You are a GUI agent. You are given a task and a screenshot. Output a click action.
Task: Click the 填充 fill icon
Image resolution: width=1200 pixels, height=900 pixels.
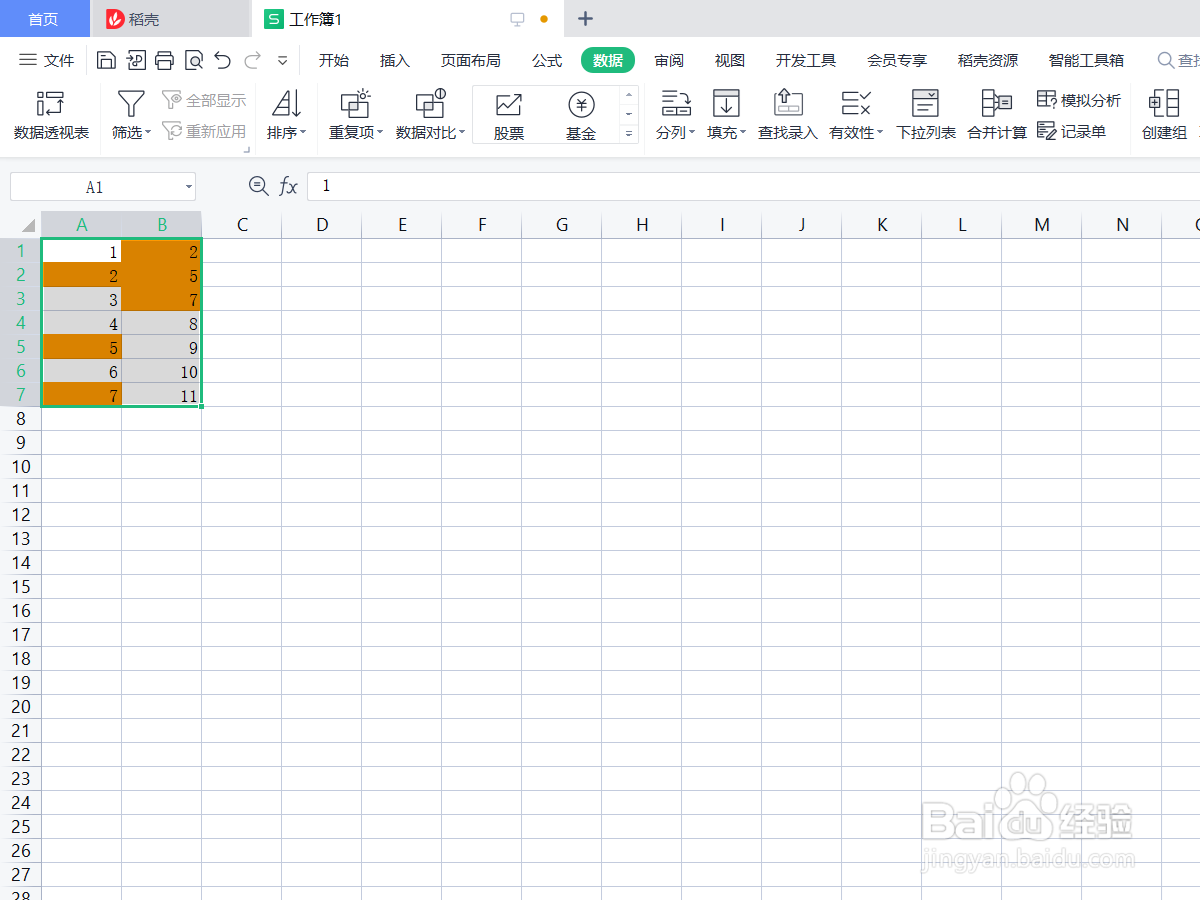[x=726, y=103]
